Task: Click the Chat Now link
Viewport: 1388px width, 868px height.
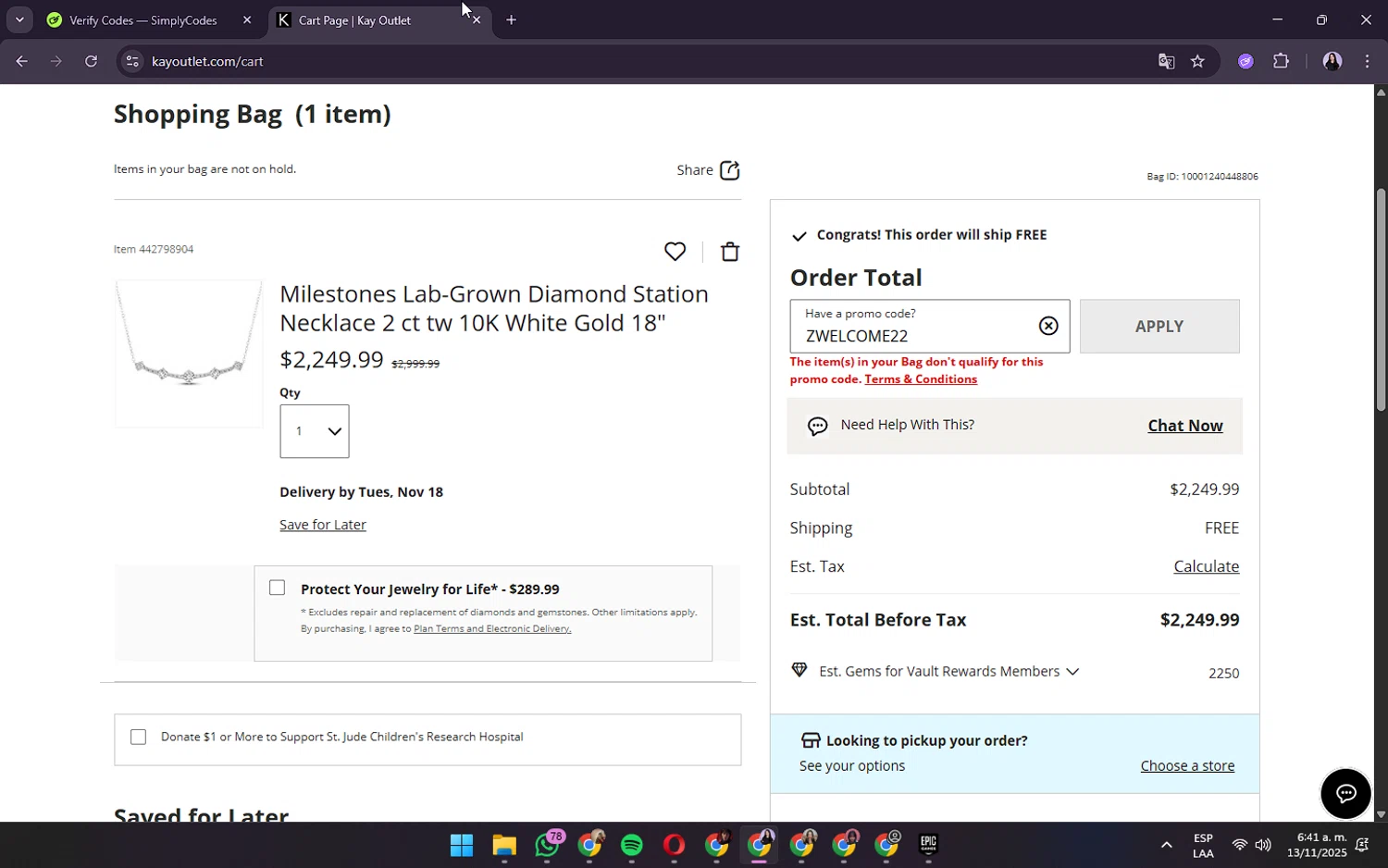Action: click(x=1185, y=426)
